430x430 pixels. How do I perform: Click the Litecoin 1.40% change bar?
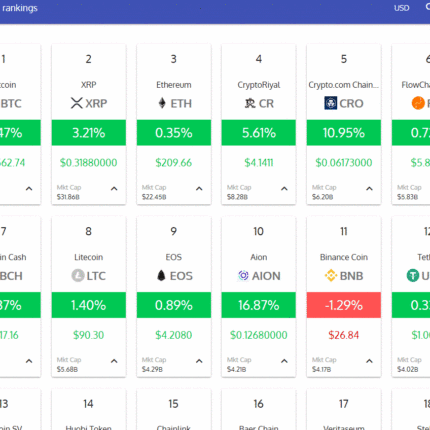tap(89, 305)
